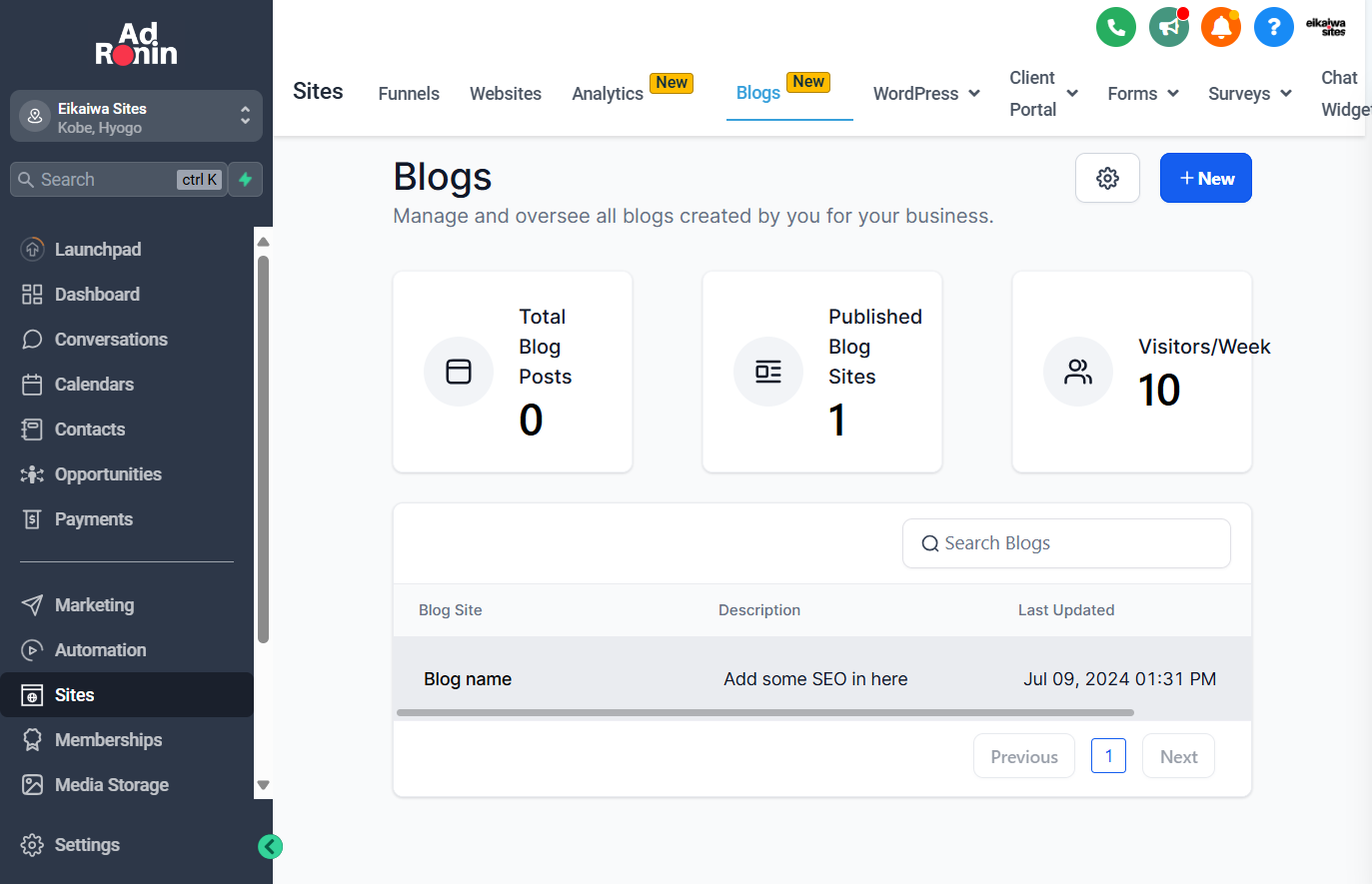Expand the Forms dropdown menu

coord(1143,94)
